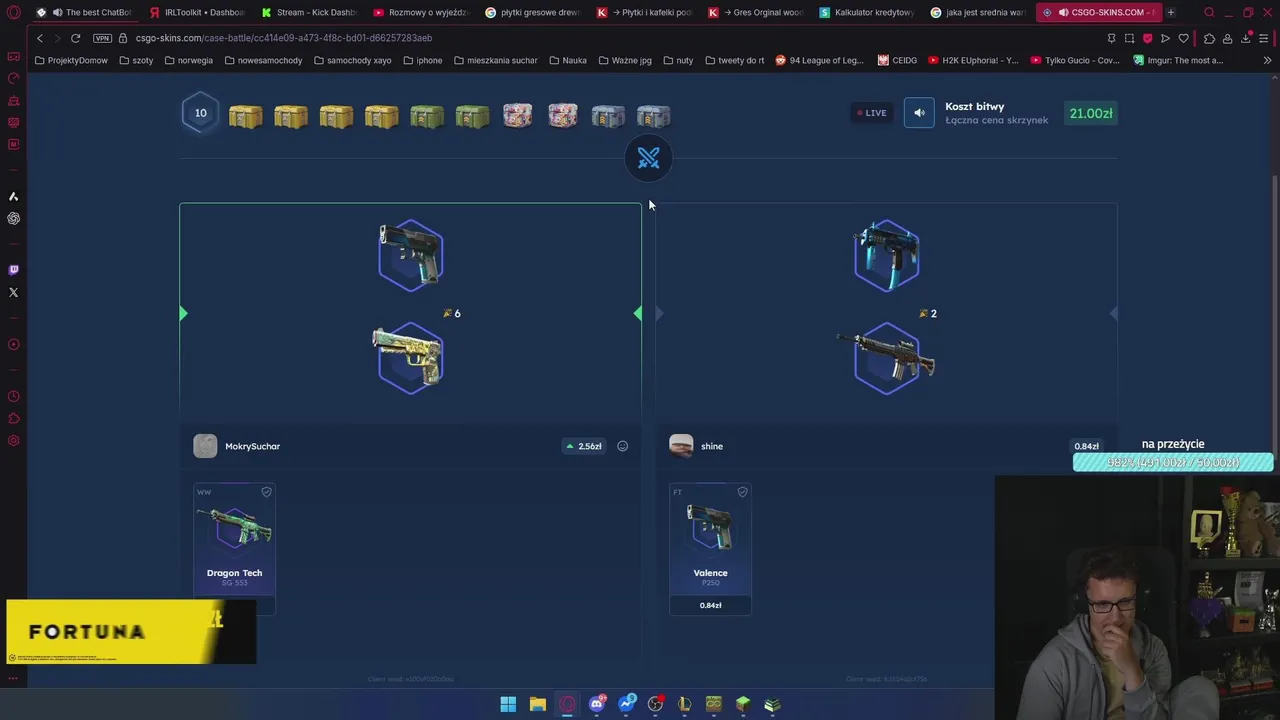Click shine player avatar
This screenshot has width=1280, height=720.
[x=681, y=446]
